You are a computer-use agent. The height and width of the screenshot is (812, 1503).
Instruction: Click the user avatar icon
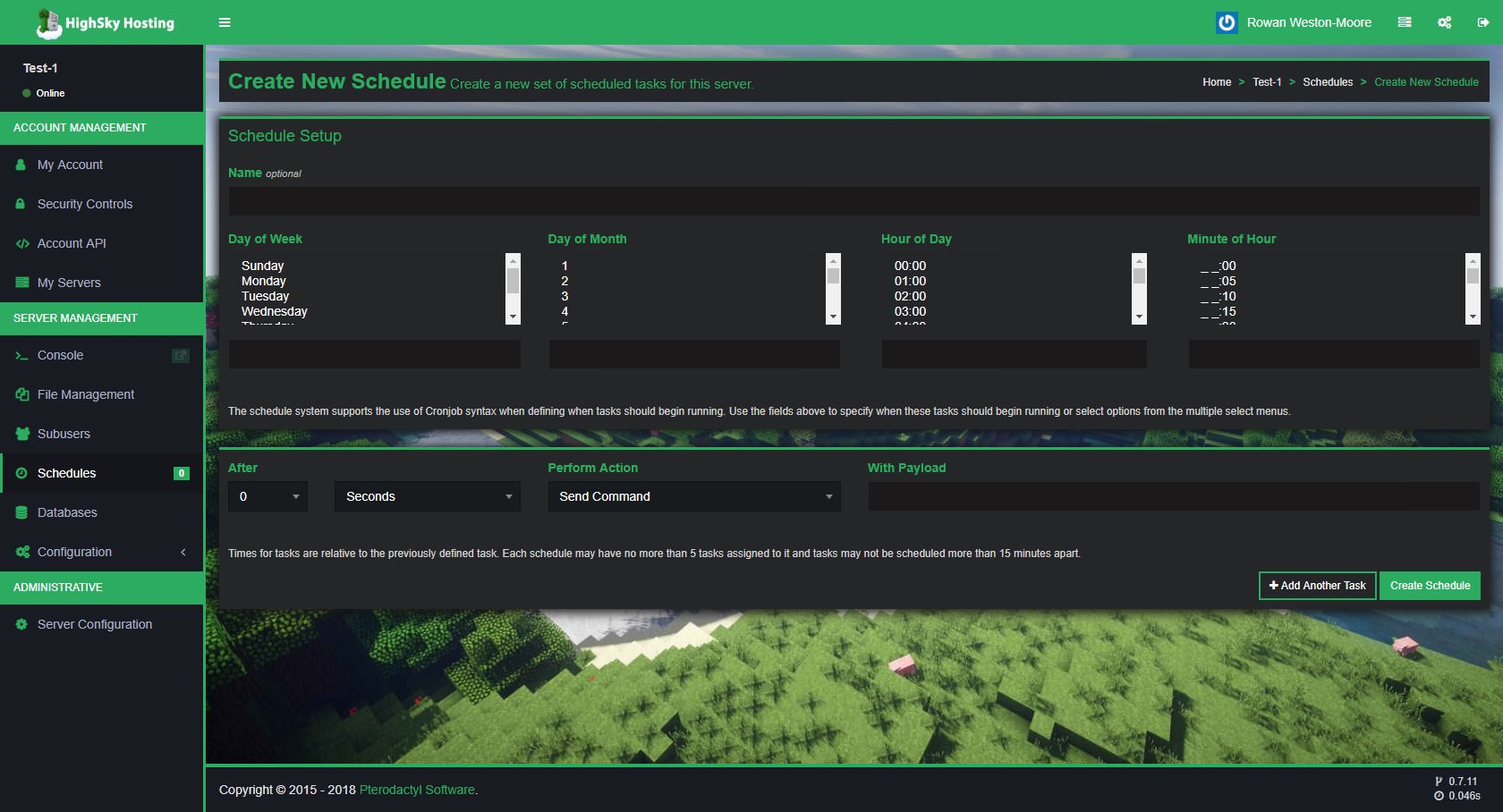[1227, 22]
